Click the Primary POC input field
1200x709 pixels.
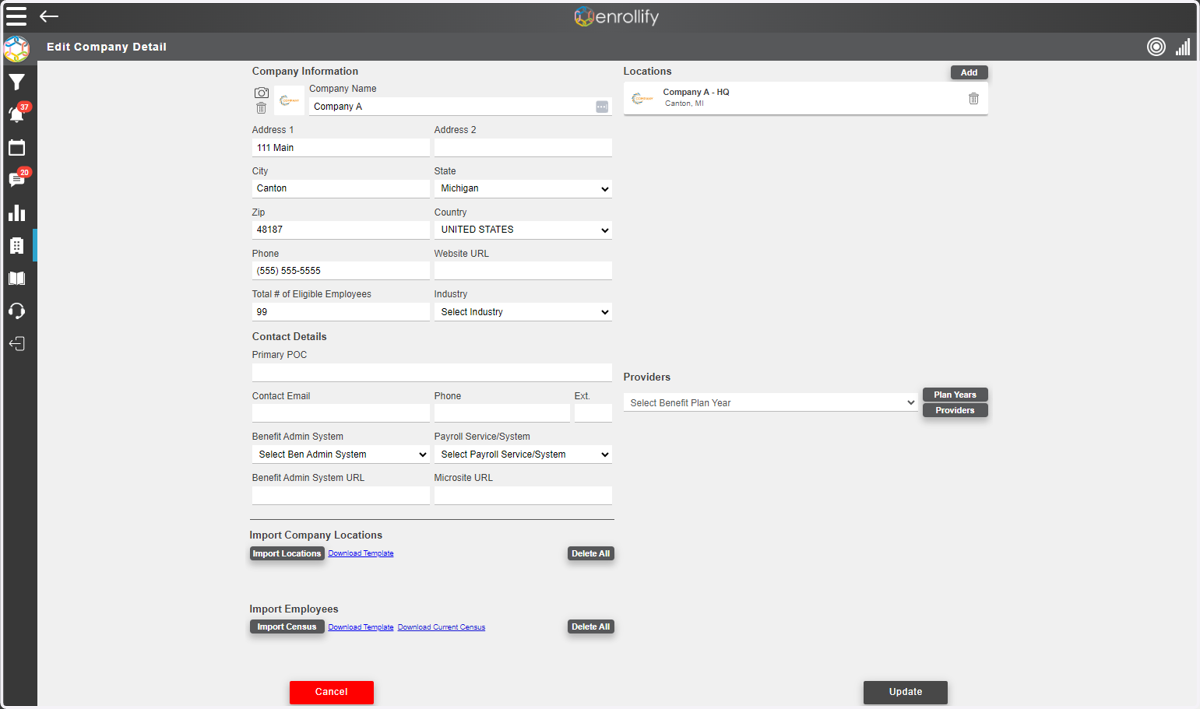coord(432,372)
